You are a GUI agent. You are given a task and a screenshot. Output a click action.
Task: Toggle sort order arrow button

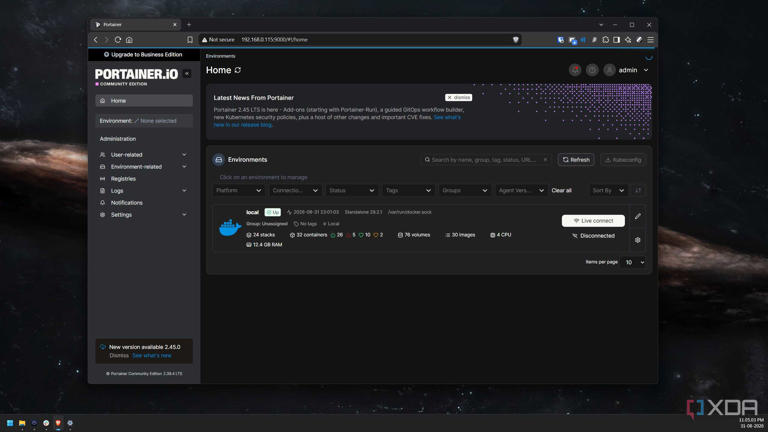pos(638,191)
